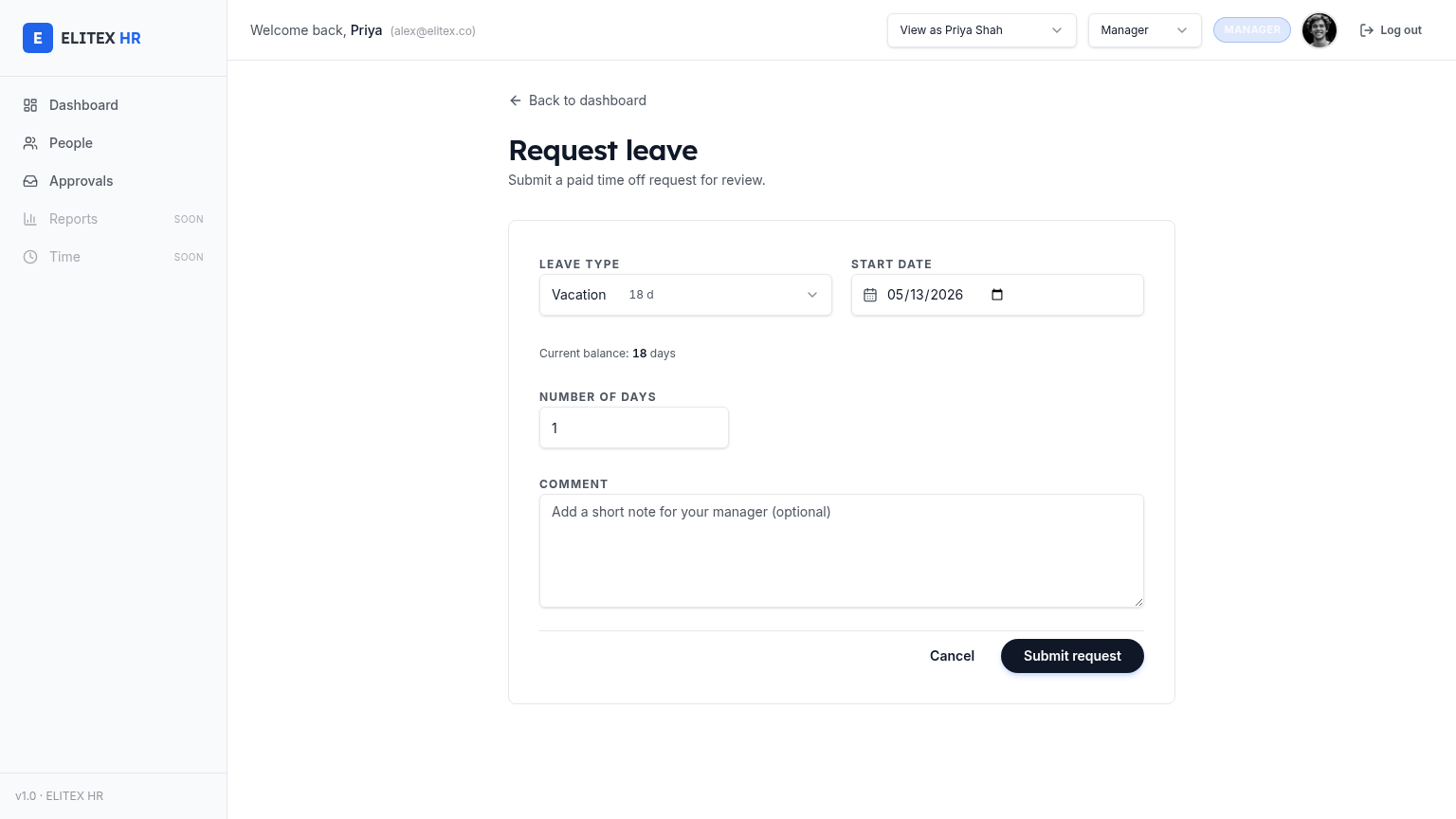Image resolution: width=1456 pixels, height=819 pixels.
Task: Click the Current balance: 18 days text
Action: pos(608,354)
